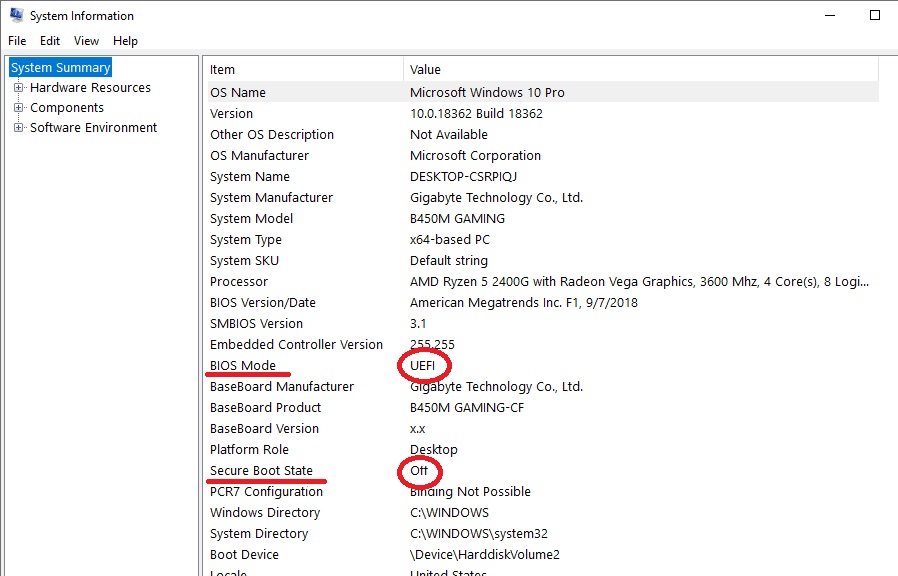This screenshot has width=898, height=576.
Task: Expand the Hardware Resources node
Action: click(x=20, y=87)
